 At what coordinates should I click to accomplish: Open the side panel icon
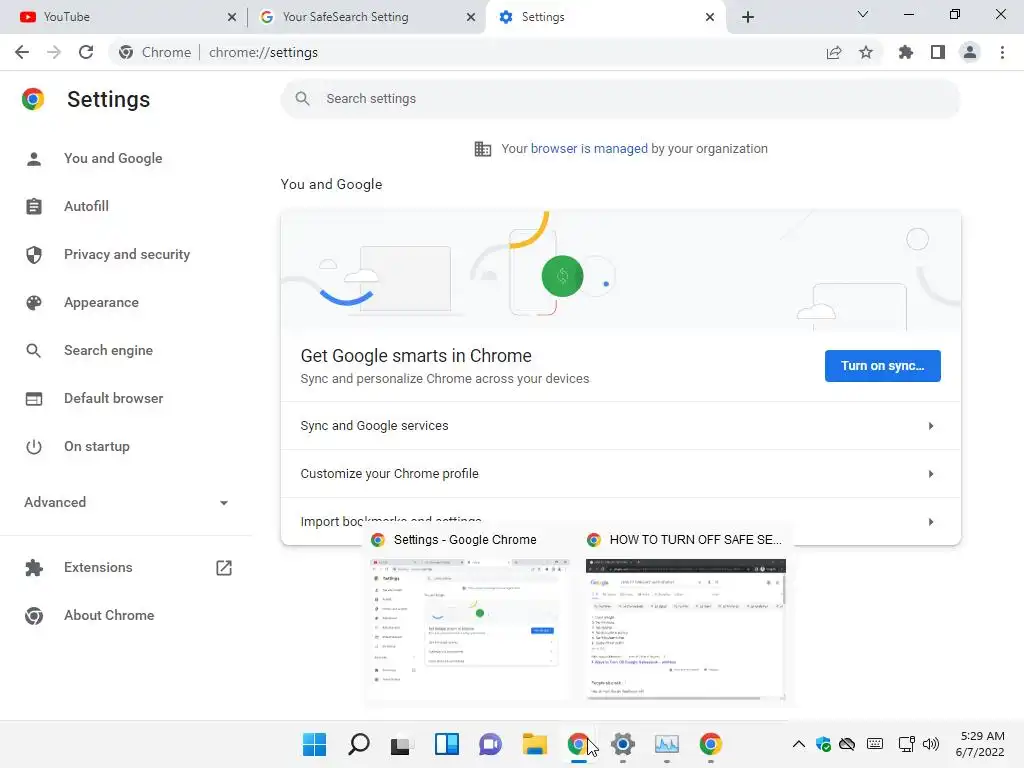click(938, 52)
